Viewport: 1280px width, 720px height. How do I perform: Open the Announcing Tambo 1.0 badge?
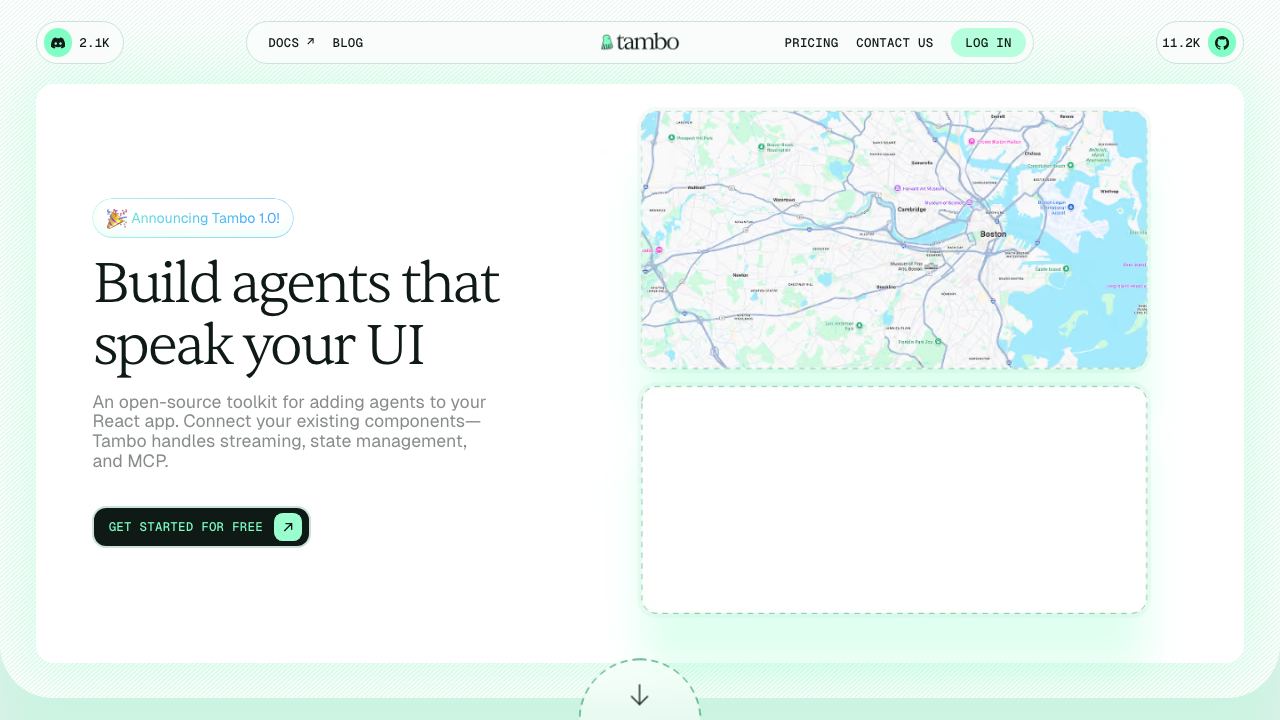click(193, 218)
